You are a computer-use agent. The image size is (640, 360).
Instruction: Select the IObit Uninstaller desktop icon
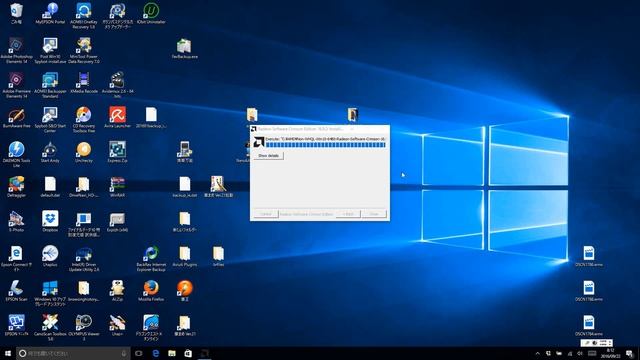click(151, 13)
